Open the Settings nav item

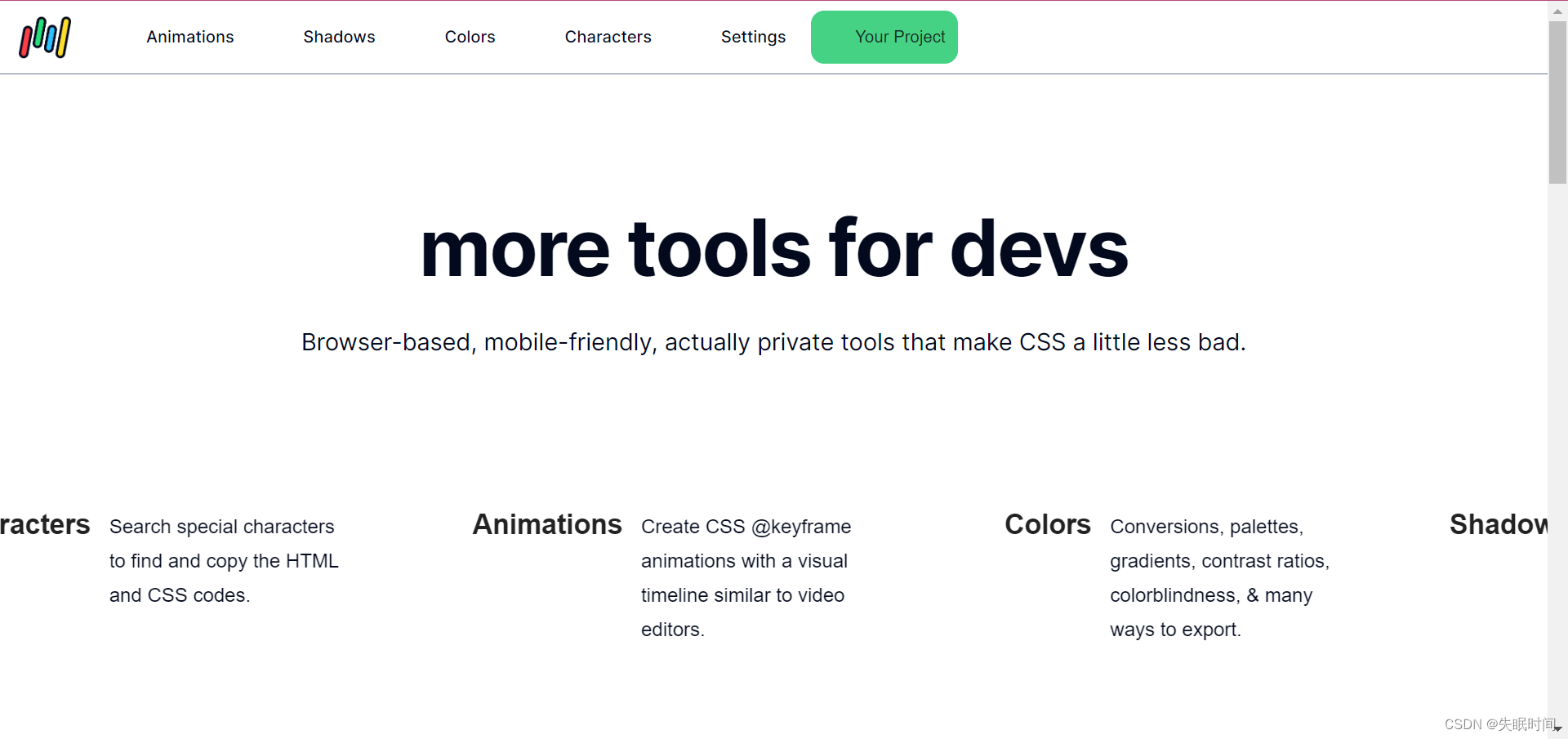click(753, 37)
